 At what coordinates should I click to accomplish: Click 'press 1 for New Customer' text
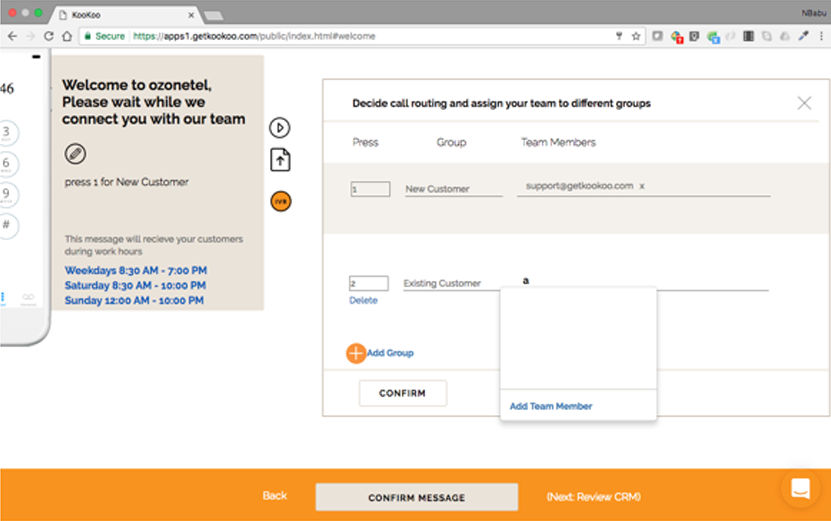tap(127, 182)
